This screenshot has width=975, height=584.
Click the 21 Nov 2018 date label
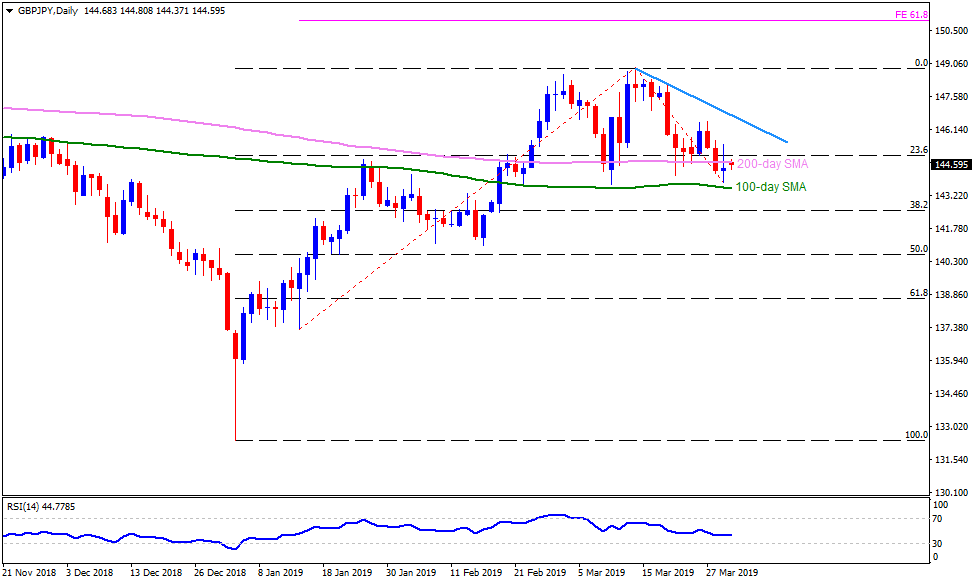[x=30, y=575]
